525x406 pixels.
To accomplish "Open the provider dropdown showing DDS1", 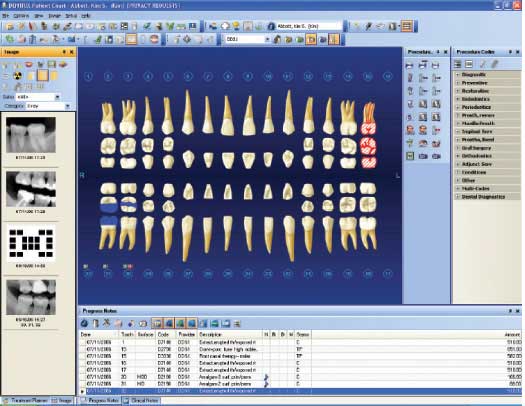I will [x=247, y=39].
